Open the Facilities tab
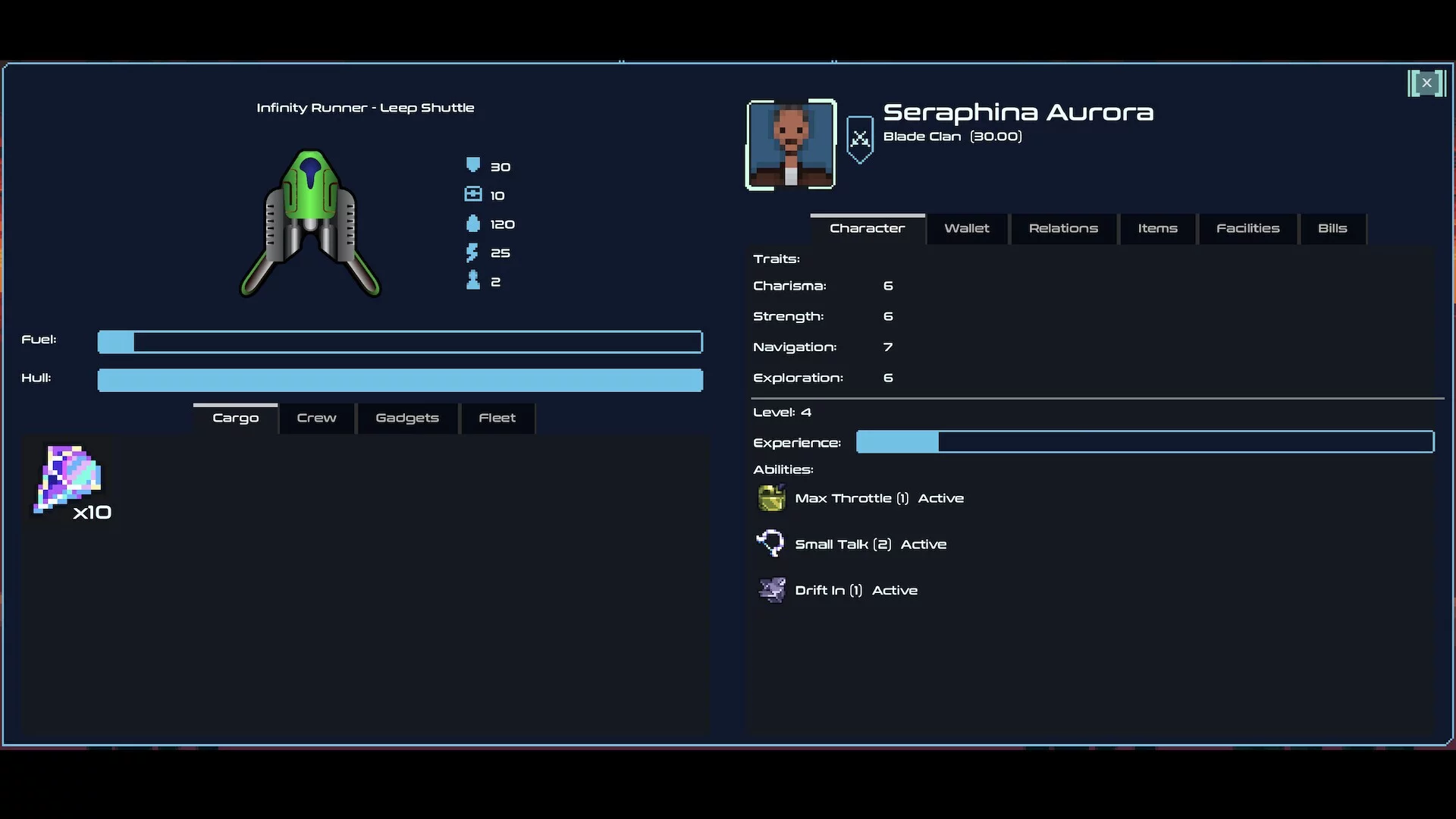Viewport: 1456px width, 819px height. click(x=1247, y=228)
